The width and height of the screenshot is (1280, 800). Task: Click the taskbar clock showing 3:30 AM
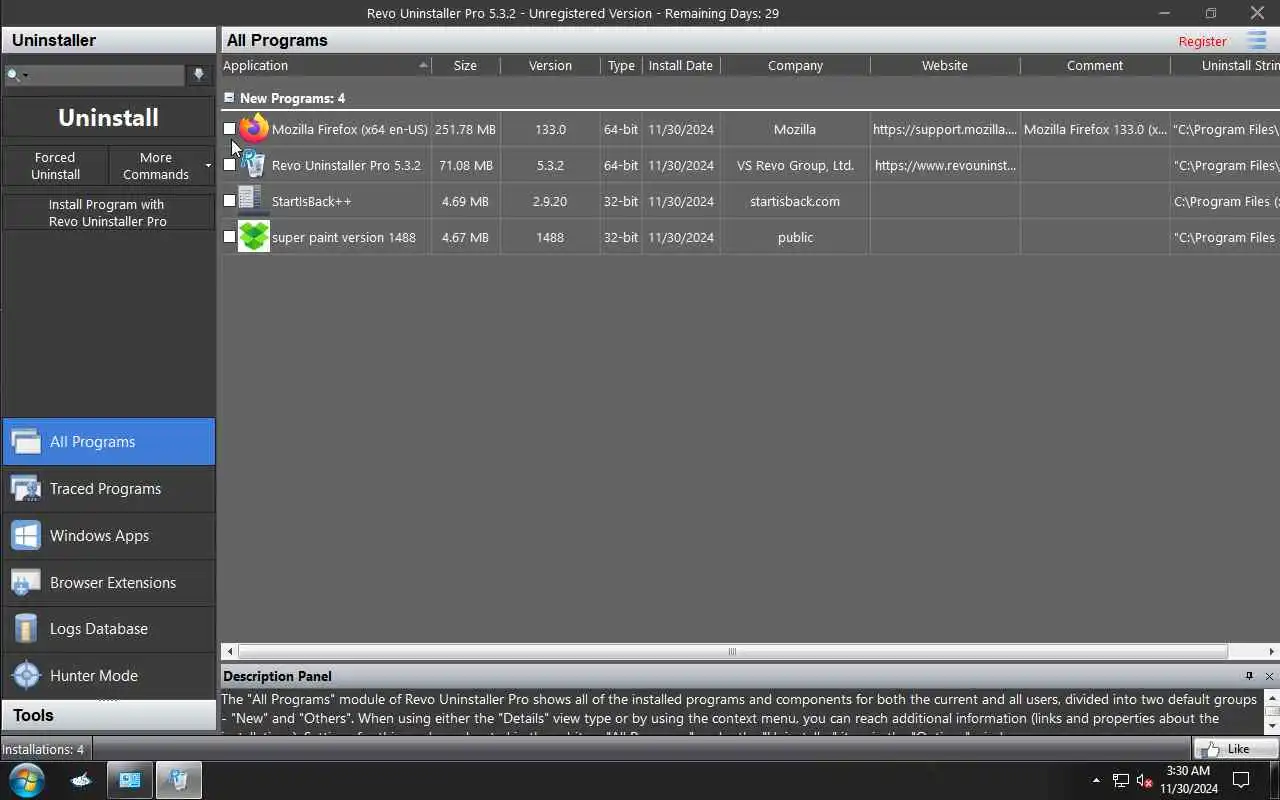(x=1188, y=780)
